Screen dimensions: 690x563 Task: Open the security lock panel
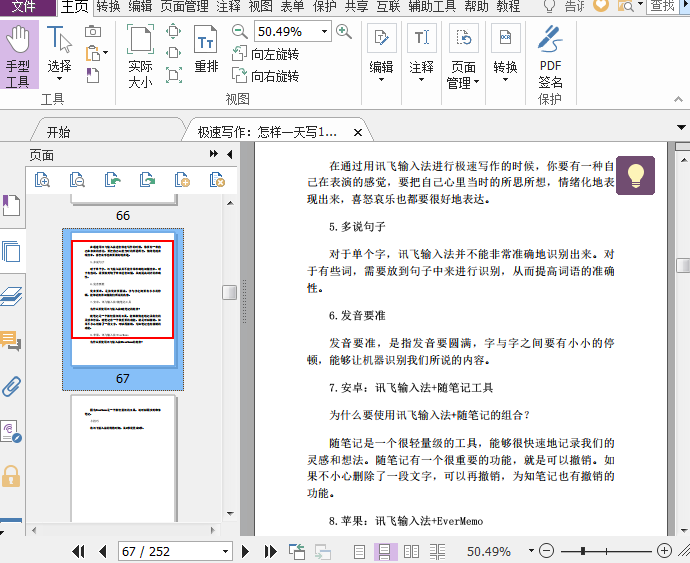(11, 475)
